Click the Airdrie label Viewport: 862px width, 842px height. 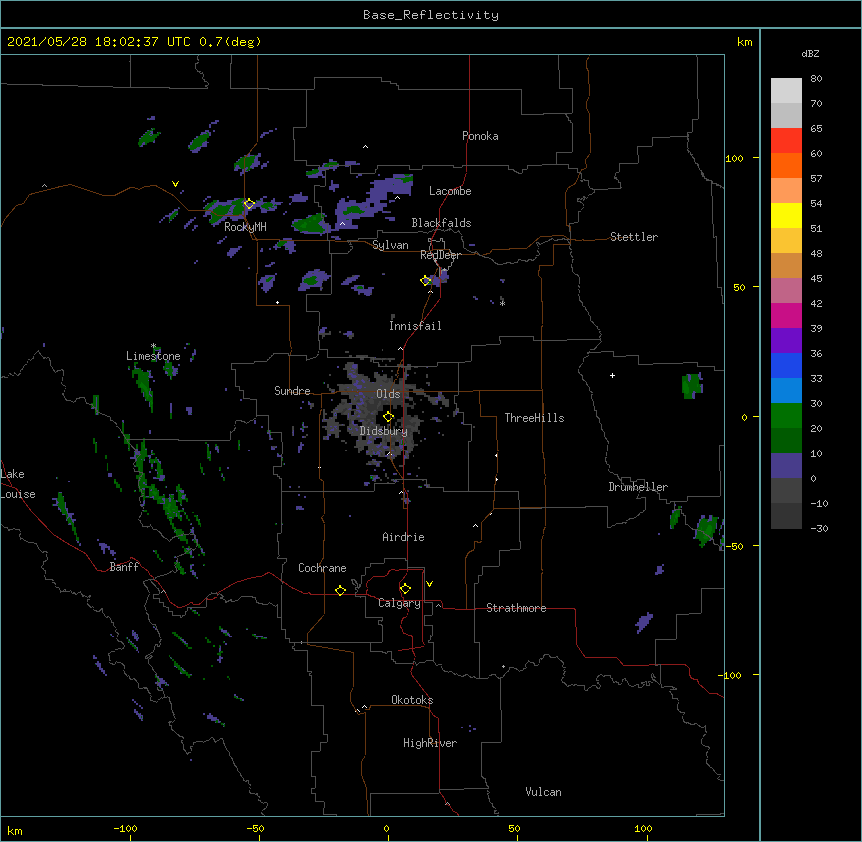[403, 537]
